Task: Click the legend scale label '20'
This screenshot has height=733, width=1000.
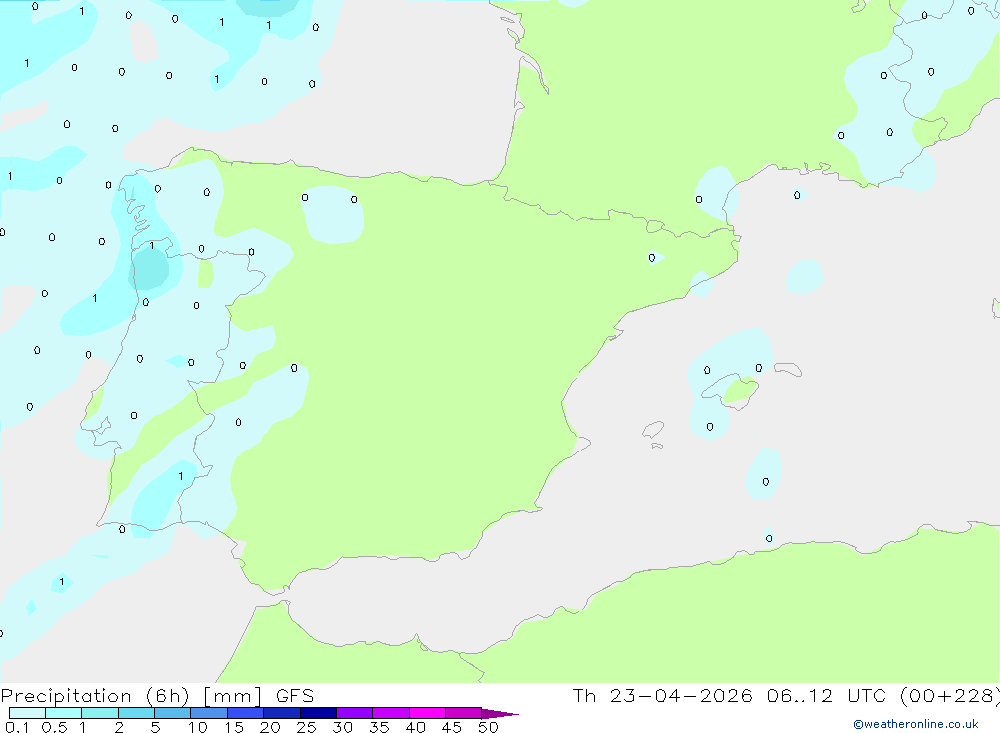Action: click(x=270, y=727)
